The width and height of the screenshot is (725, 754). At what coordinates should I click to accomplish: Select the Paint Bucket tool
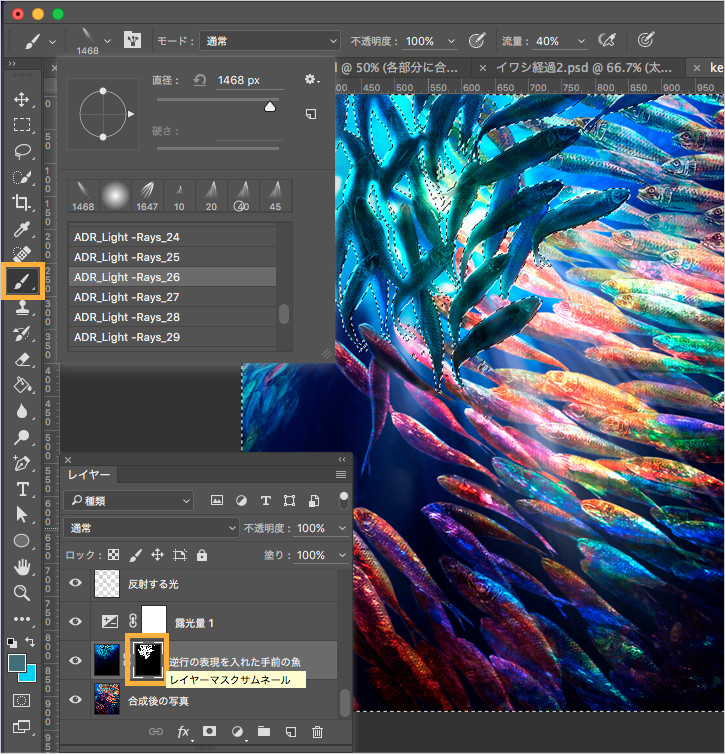point(21,386)
